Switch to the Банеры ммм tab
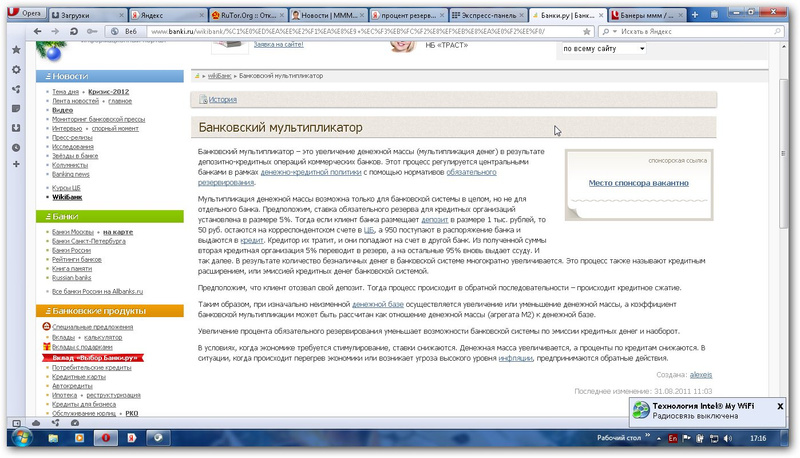This screenshot has height=458, width=800. pyautogui.click(x=646, y=15)
